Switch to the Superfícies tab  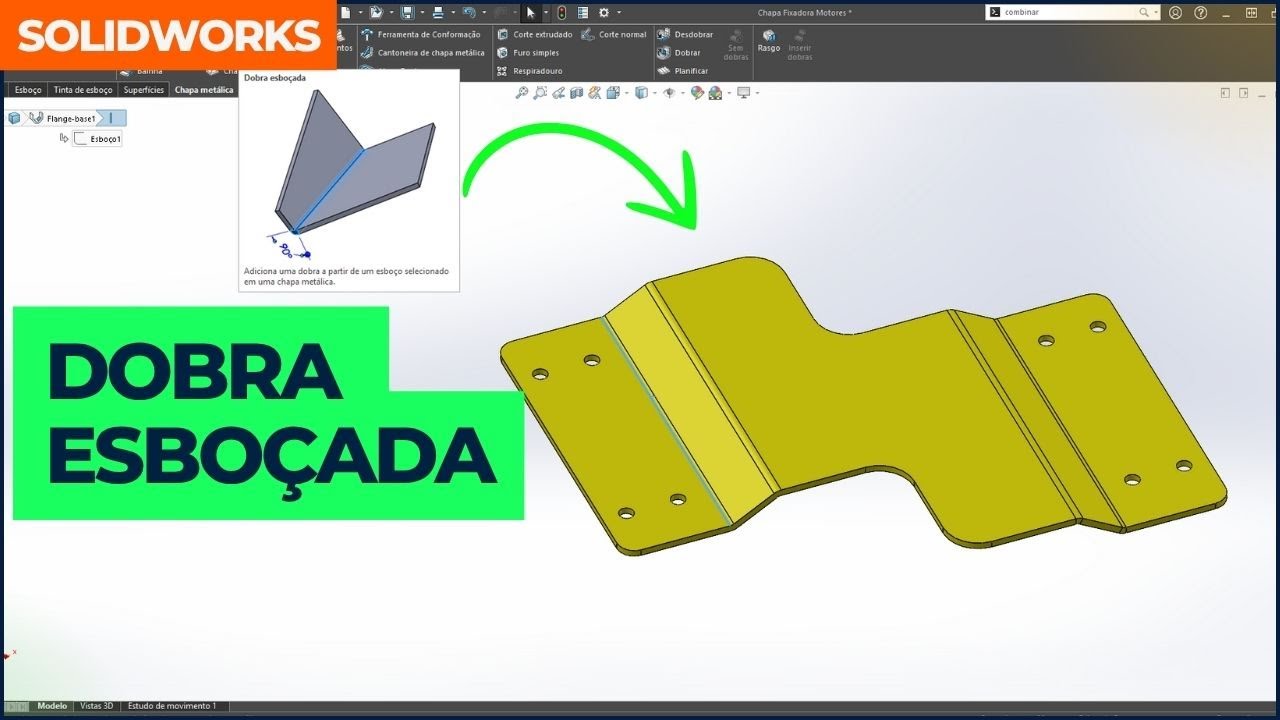coord(144,89)
